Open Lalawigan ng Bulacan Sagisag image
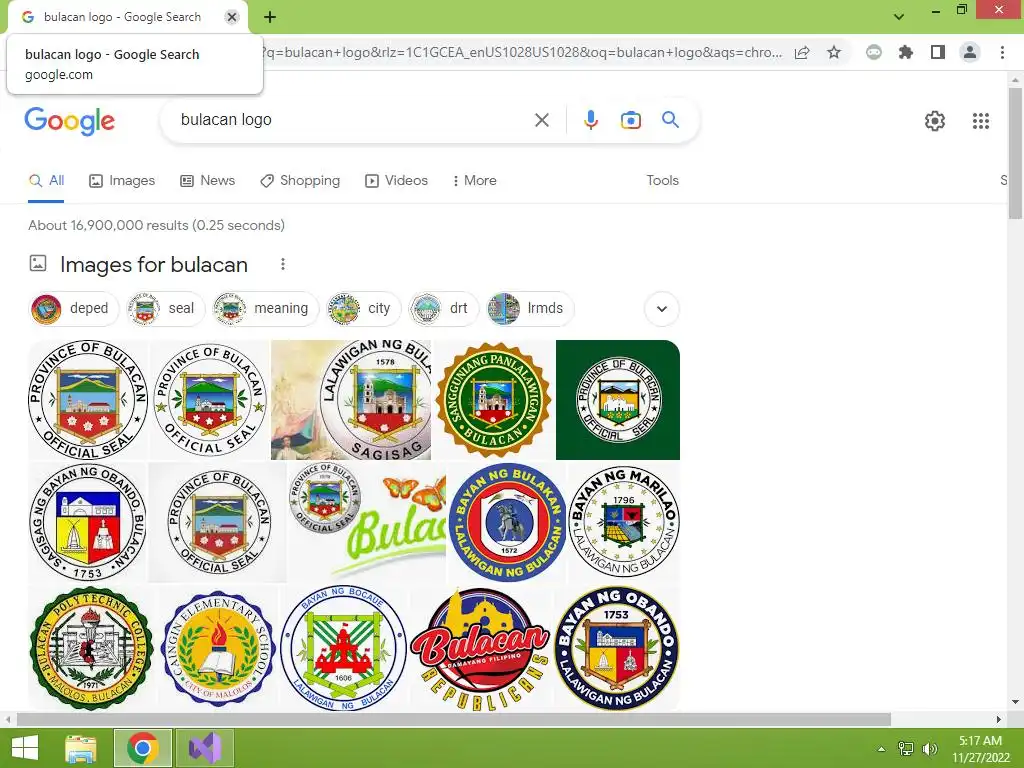Image resolution: width=1024 pixels, height=768 pixels. click(351, 400)
